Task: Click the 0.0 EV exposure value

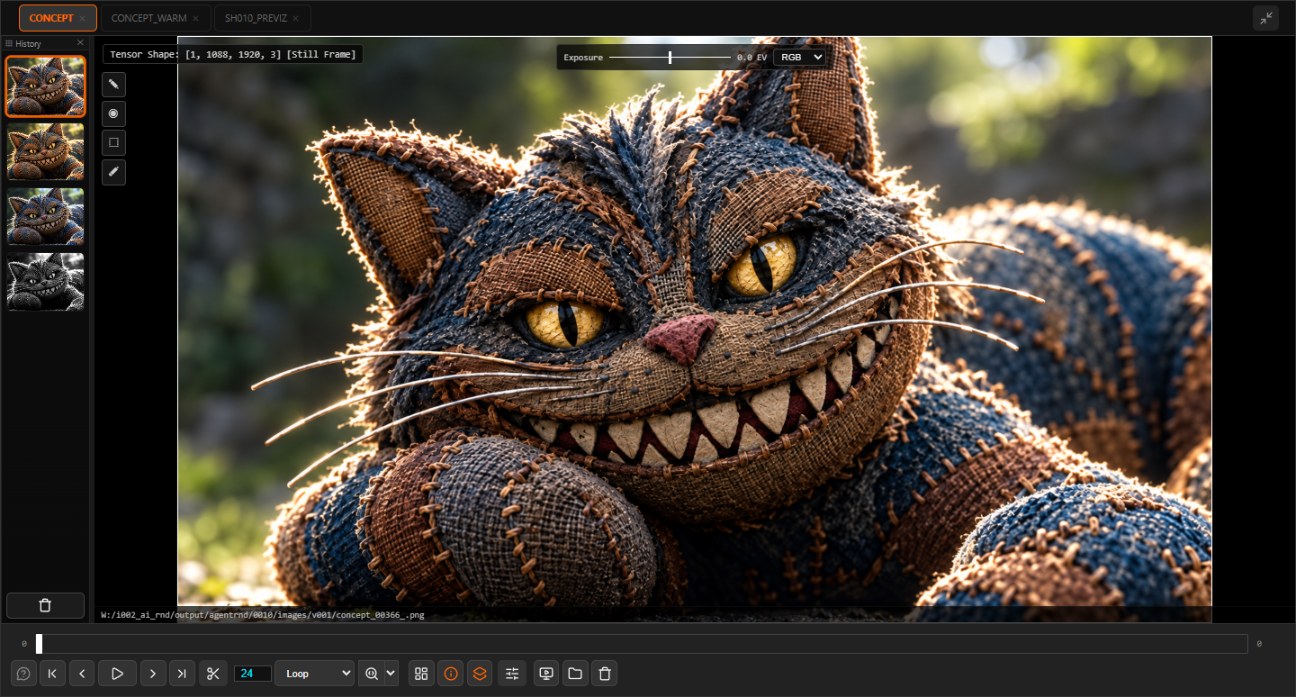Action: pyautogui.click(x=751, y=57)
